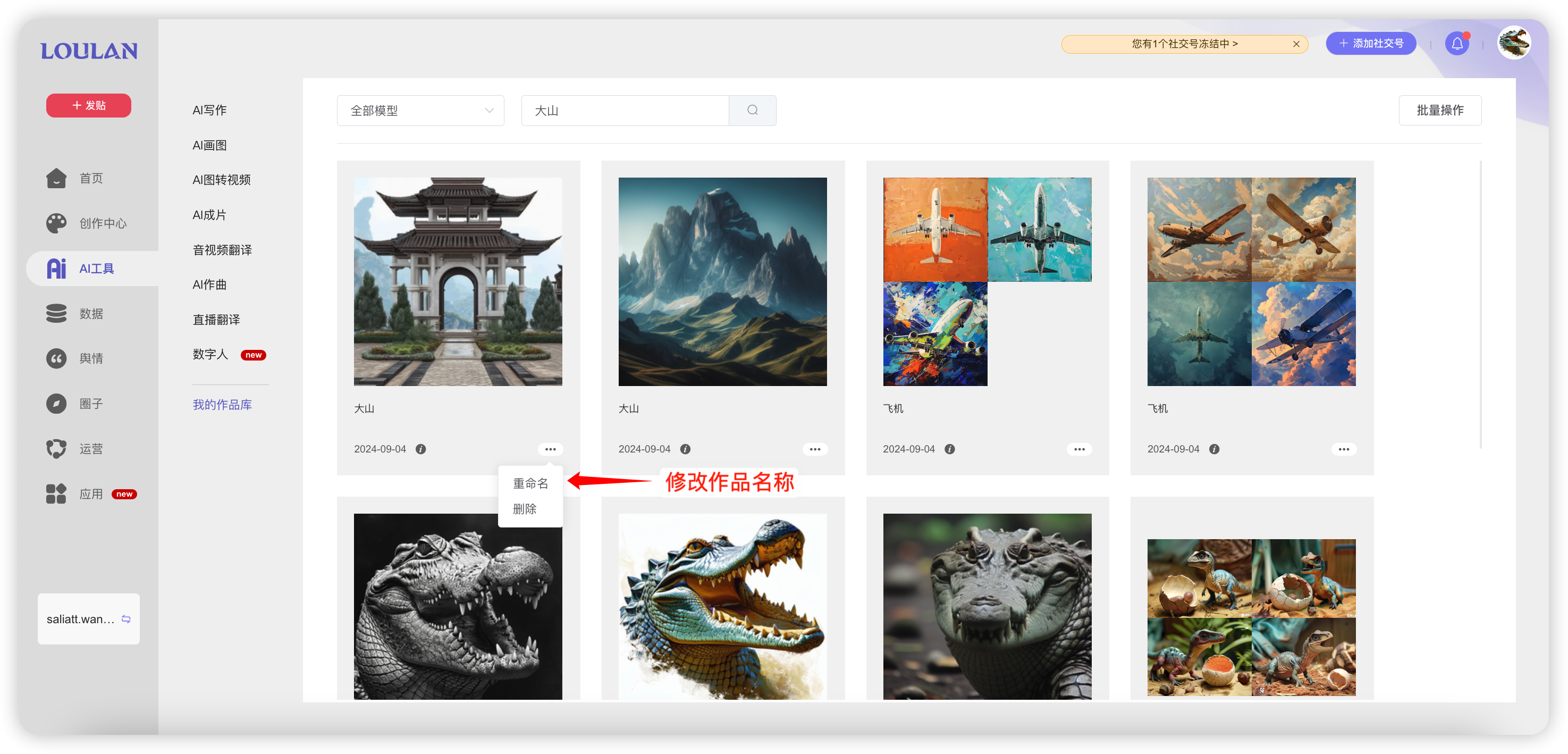The width and height of the screenshot is (1568, 754).
Task: Open the notification bell icon
Action: (x=1457, y=44)
